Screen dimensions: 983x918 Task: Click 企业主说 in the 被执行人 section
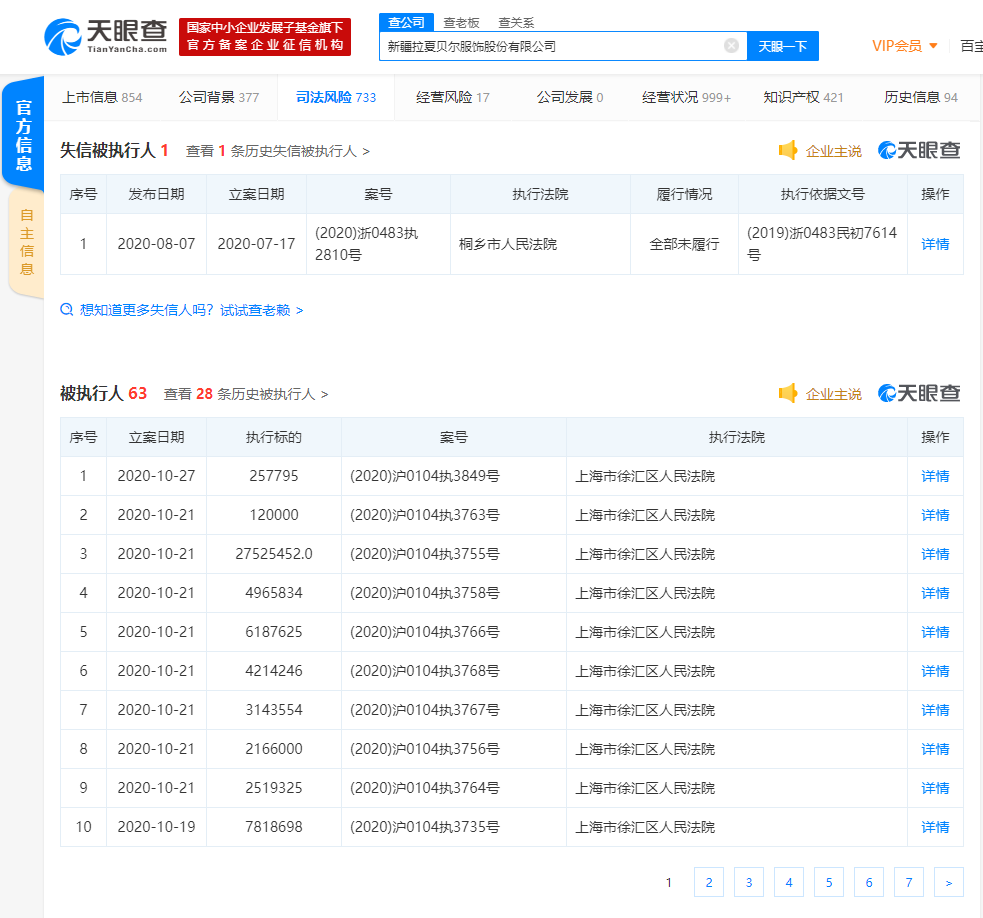(x=833, y=394)
